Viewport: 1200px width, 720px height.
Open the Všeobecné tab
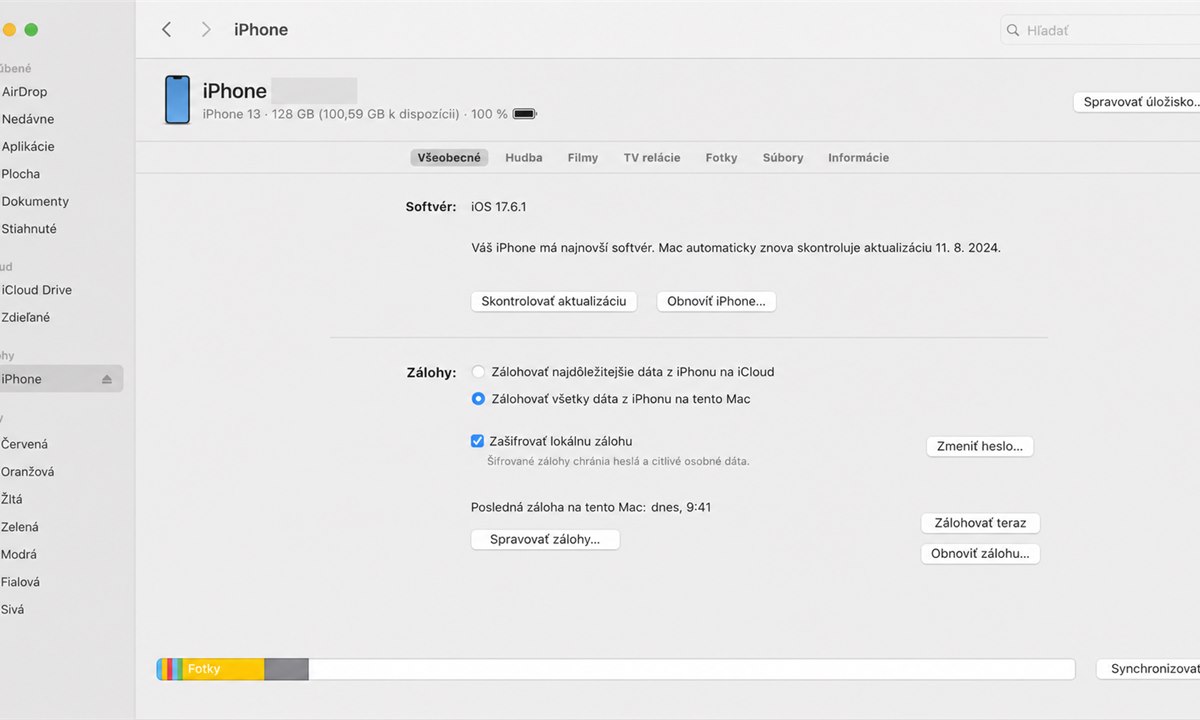pyautogui.click(x=450, y=158)
